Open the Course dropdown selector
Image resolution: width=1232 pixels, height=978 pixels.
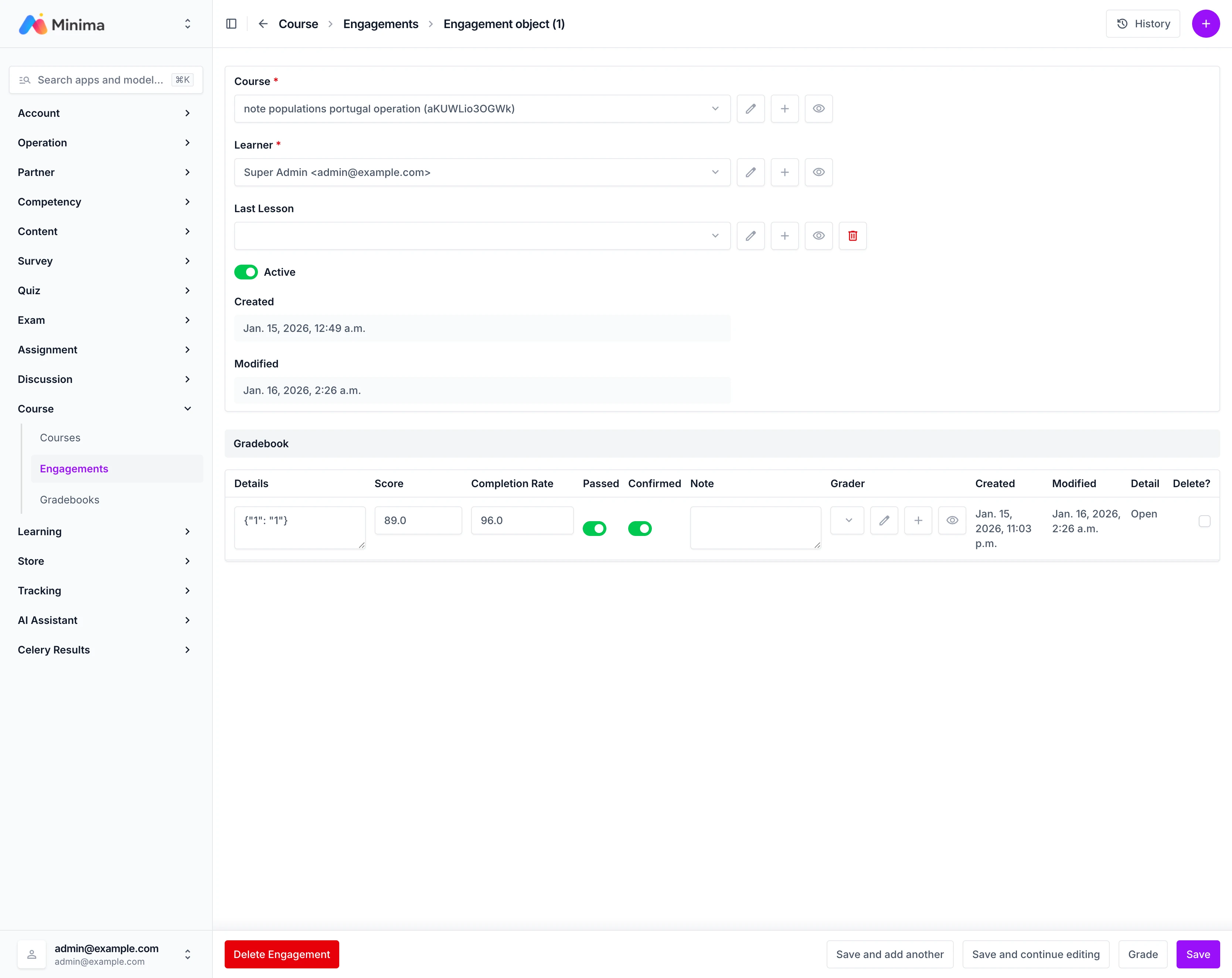482,109
